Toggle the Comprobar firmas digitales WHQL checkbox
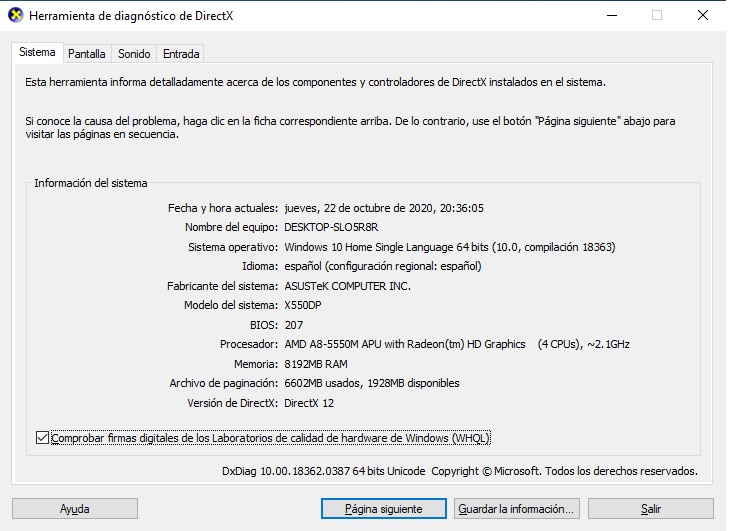This screenshot has height=531, width=729. click(42, 438)
